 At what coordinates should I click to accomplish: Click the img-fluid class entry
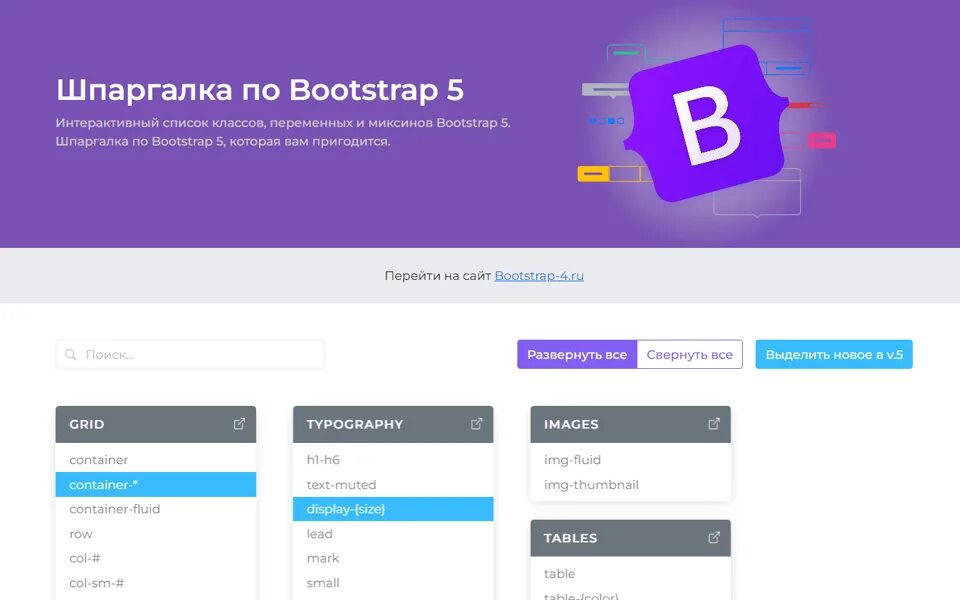(631, 460)
